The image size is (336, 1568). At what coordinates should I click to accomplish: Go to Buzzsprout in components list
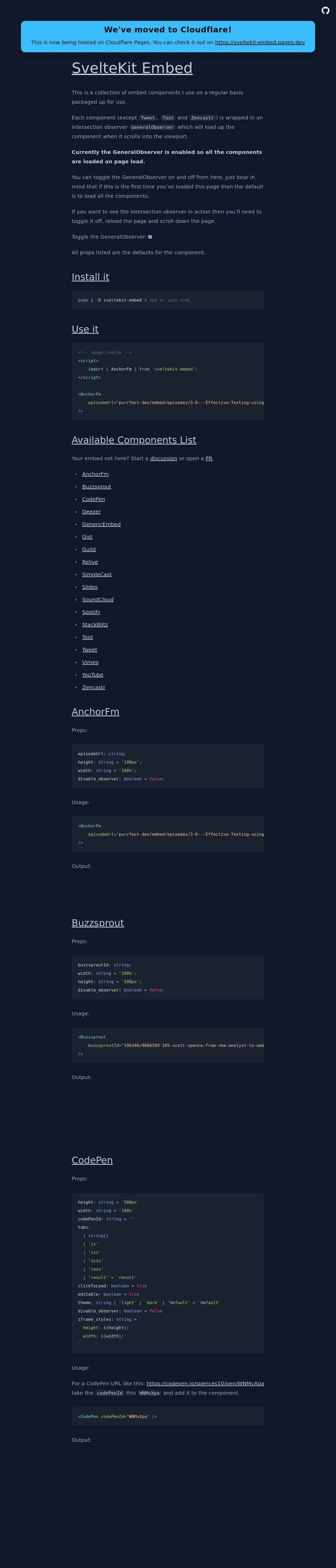coord(96,487)
